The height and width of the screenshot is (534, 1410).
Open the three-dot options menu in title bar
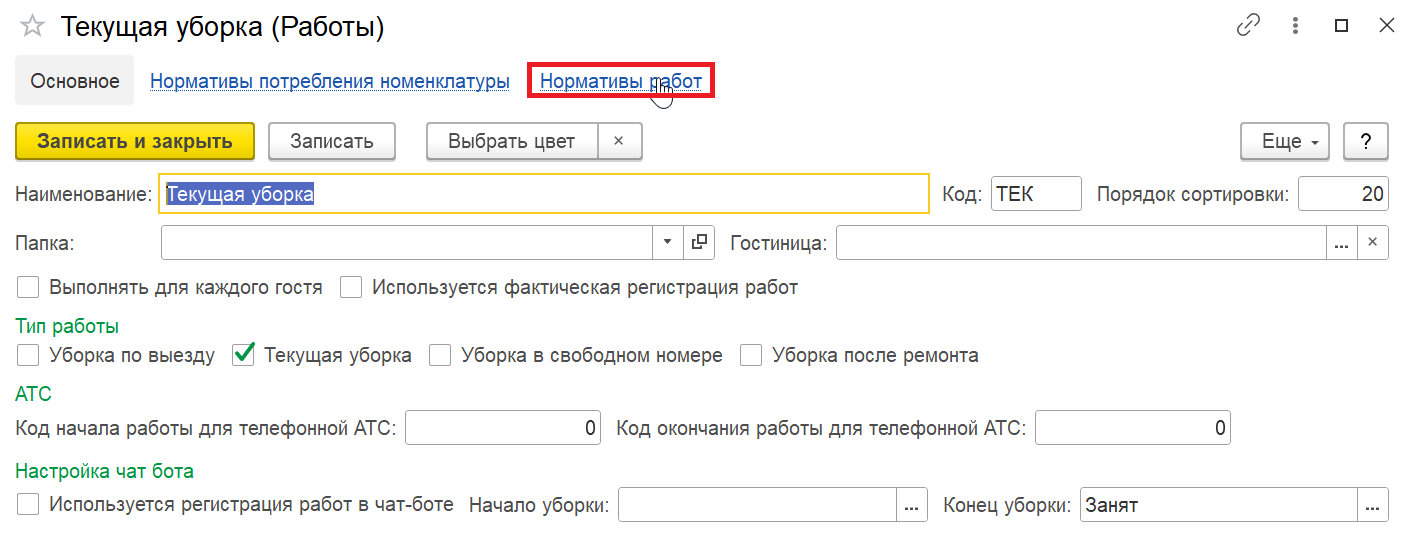tap(1295, 27)
